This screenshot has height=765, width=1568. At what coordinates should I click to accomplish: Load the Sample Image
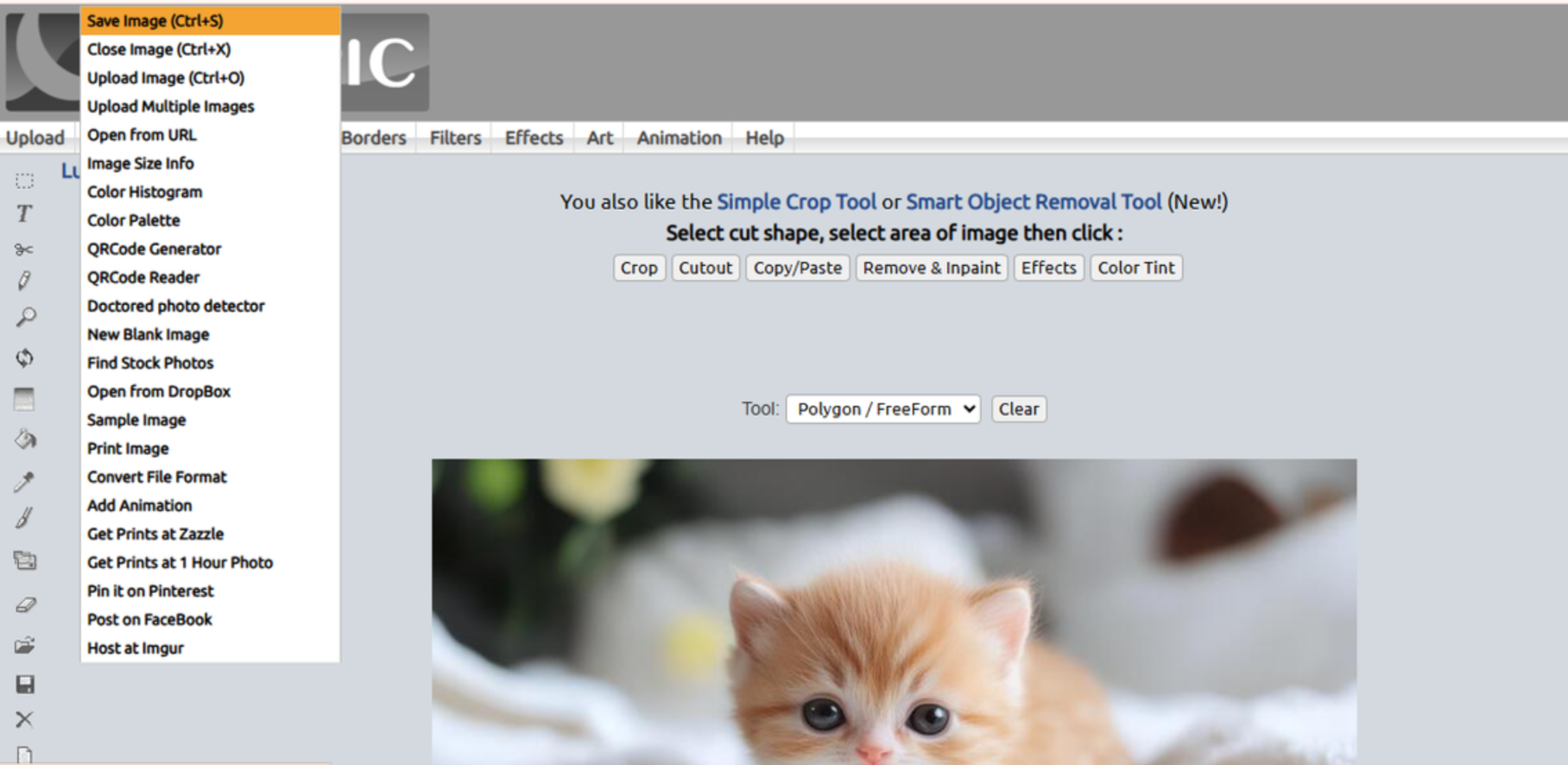pyautogui.click(x=210, y=420)
